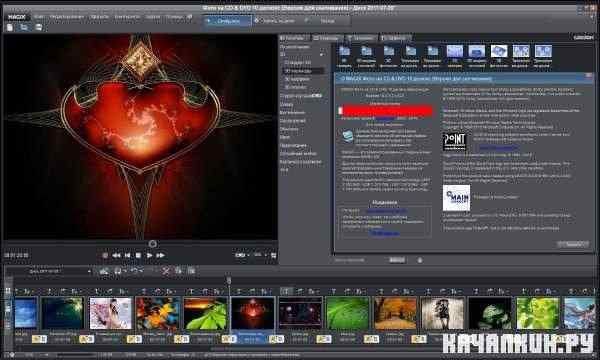Click the button at dialog's bottom right

click(x=572, y=244)
